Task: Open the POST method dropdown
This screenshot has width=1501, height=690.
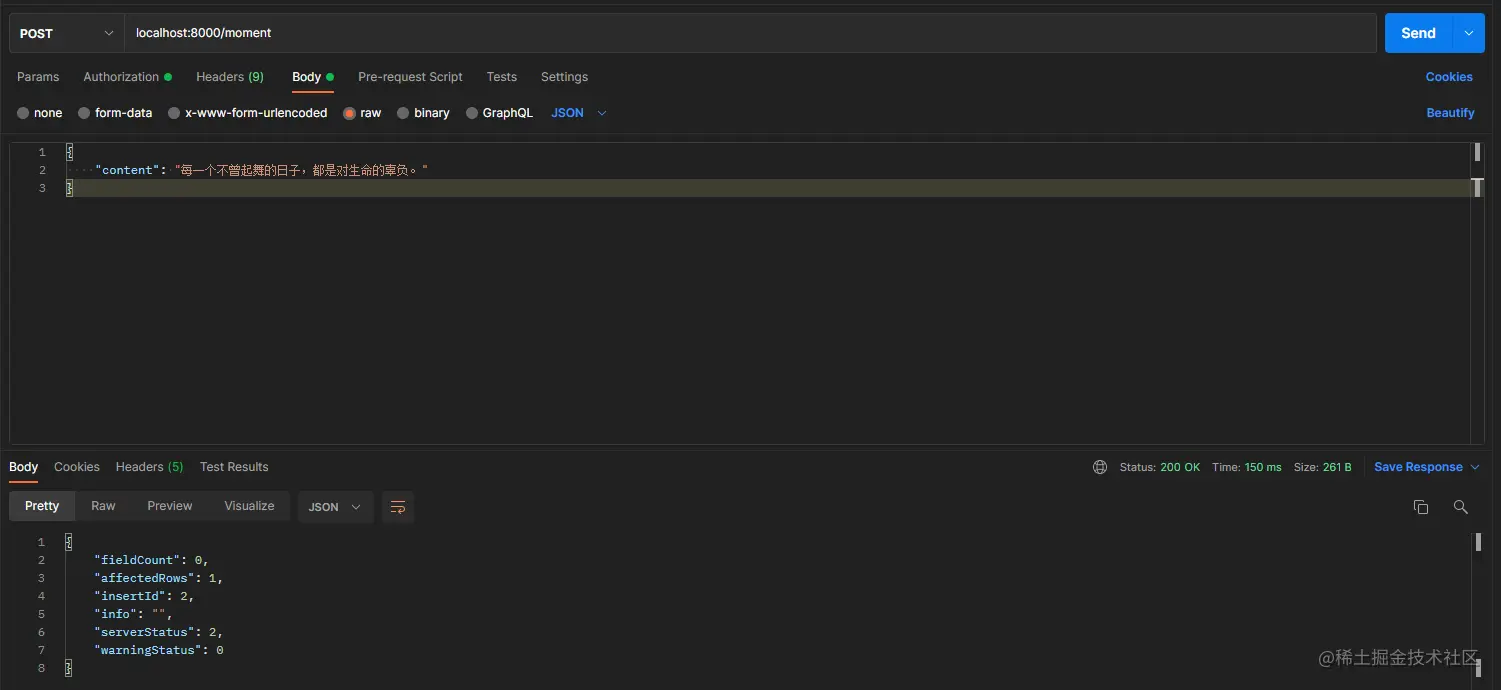Action: (x=67, y=33)
